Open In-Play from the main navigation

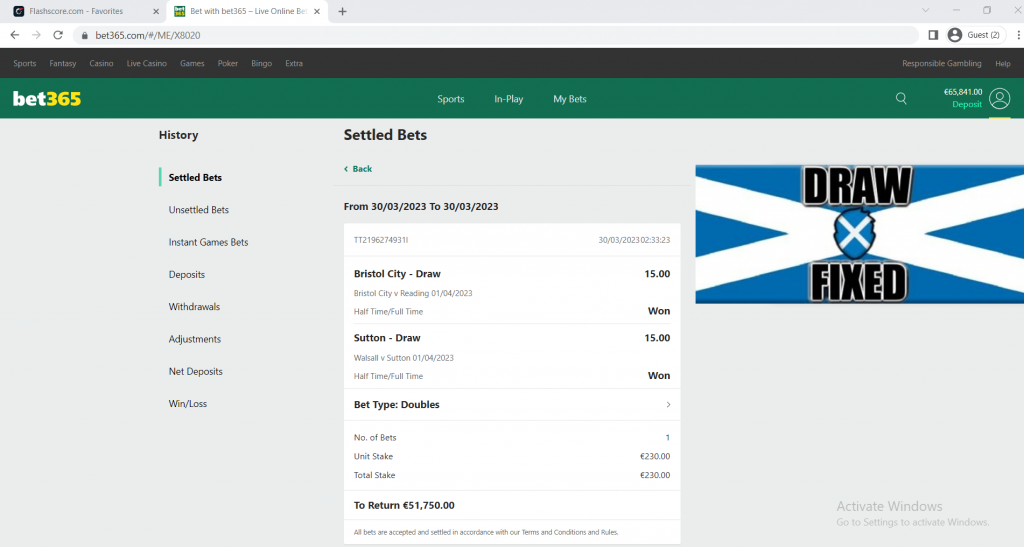(508, 99)
